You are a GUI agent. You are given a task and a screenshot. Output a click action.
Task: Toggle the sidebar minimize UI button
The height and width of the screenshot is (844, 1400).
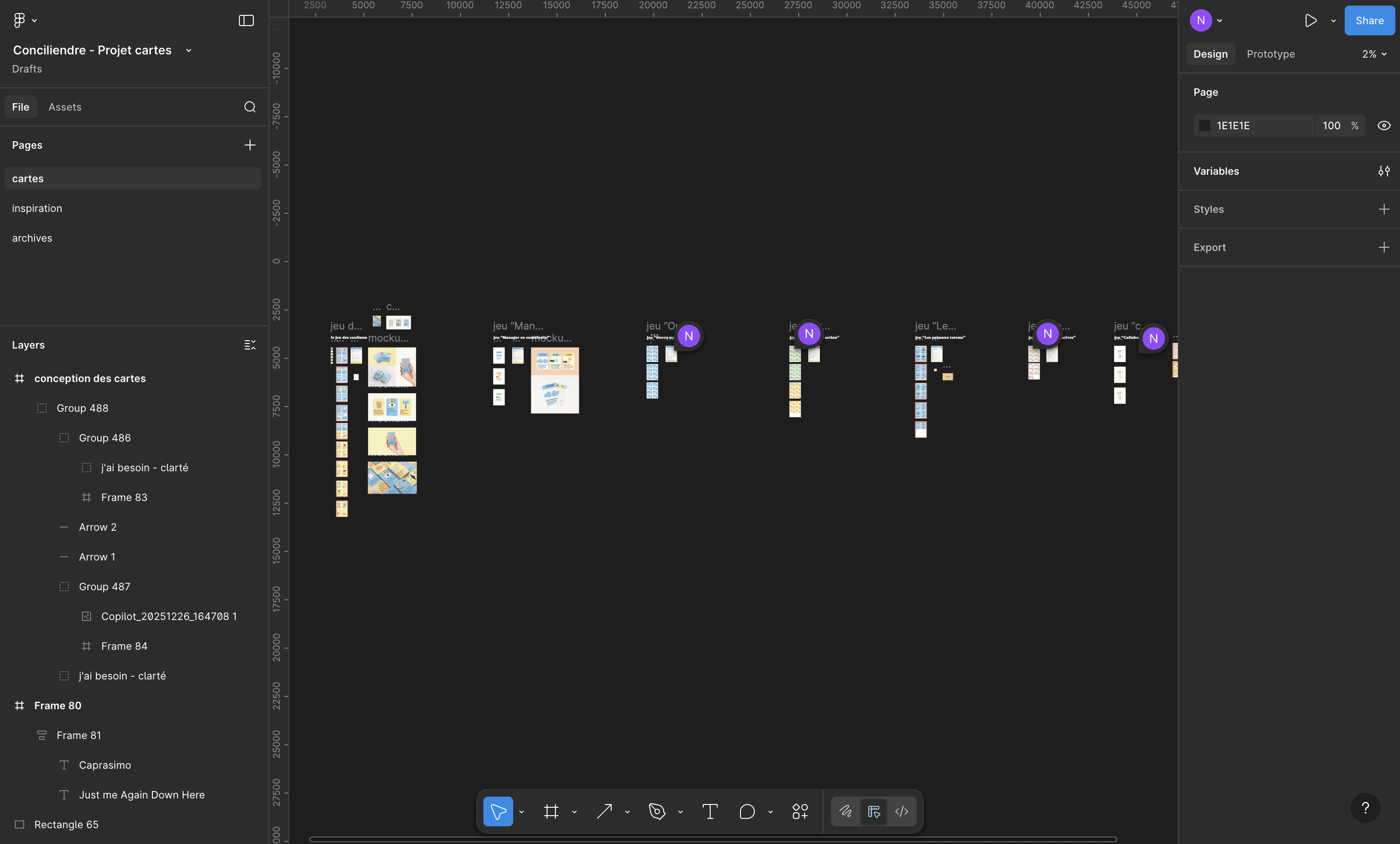(x=246, y=20)
